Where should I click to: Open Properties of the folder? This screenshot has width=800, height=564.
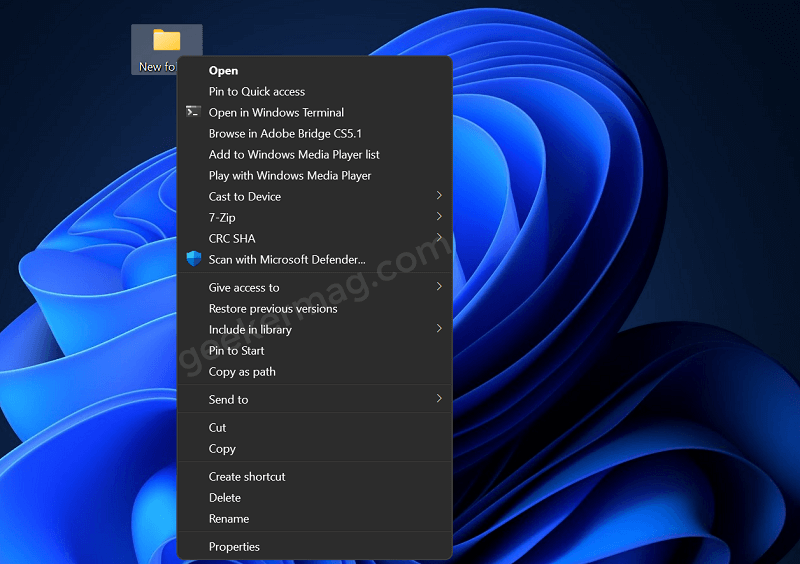314,546
